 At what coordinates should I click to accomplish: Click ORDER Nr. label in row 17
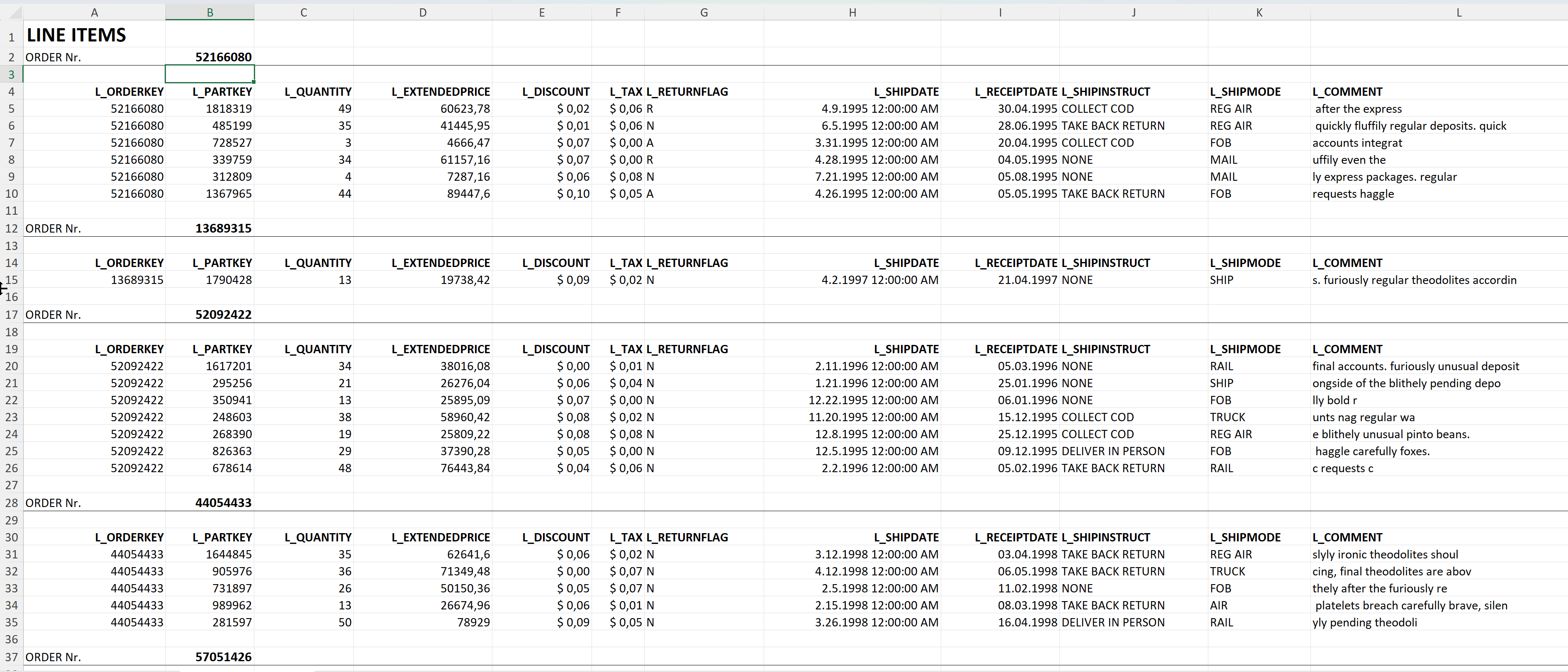tap(53, 315)
